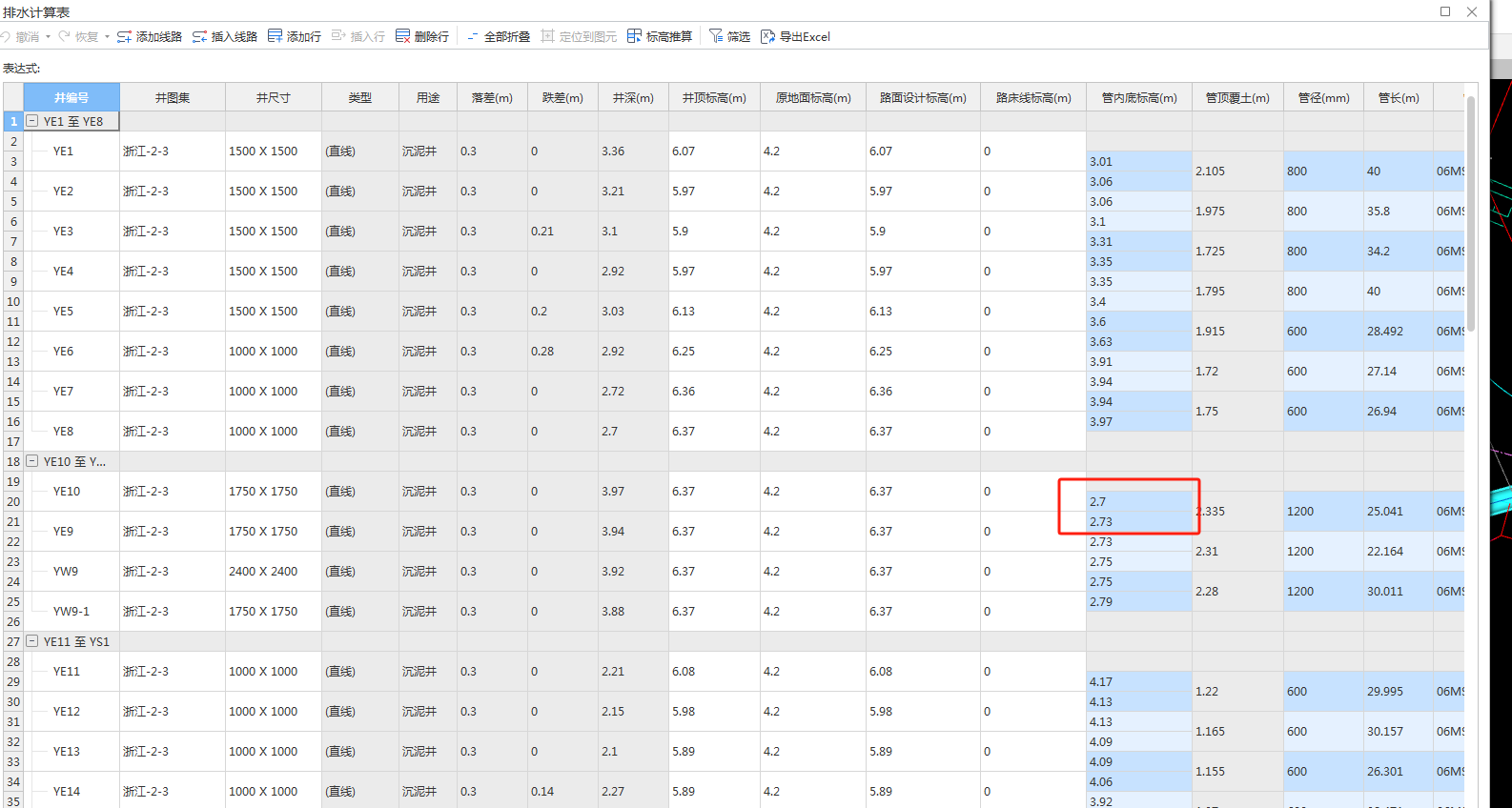Click 全部折叠 to collapse all groups
1512x808 pixels.
click(499, 36)
